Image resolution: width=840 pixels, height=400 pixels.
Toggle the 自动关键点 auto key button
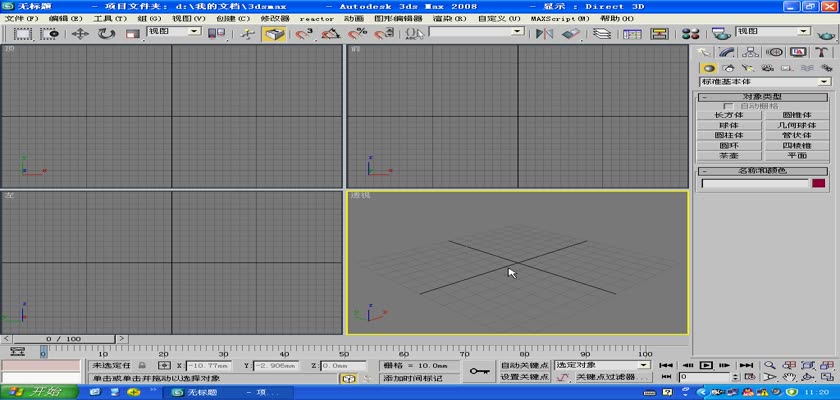pyautogui.click(x=524, y=365)
